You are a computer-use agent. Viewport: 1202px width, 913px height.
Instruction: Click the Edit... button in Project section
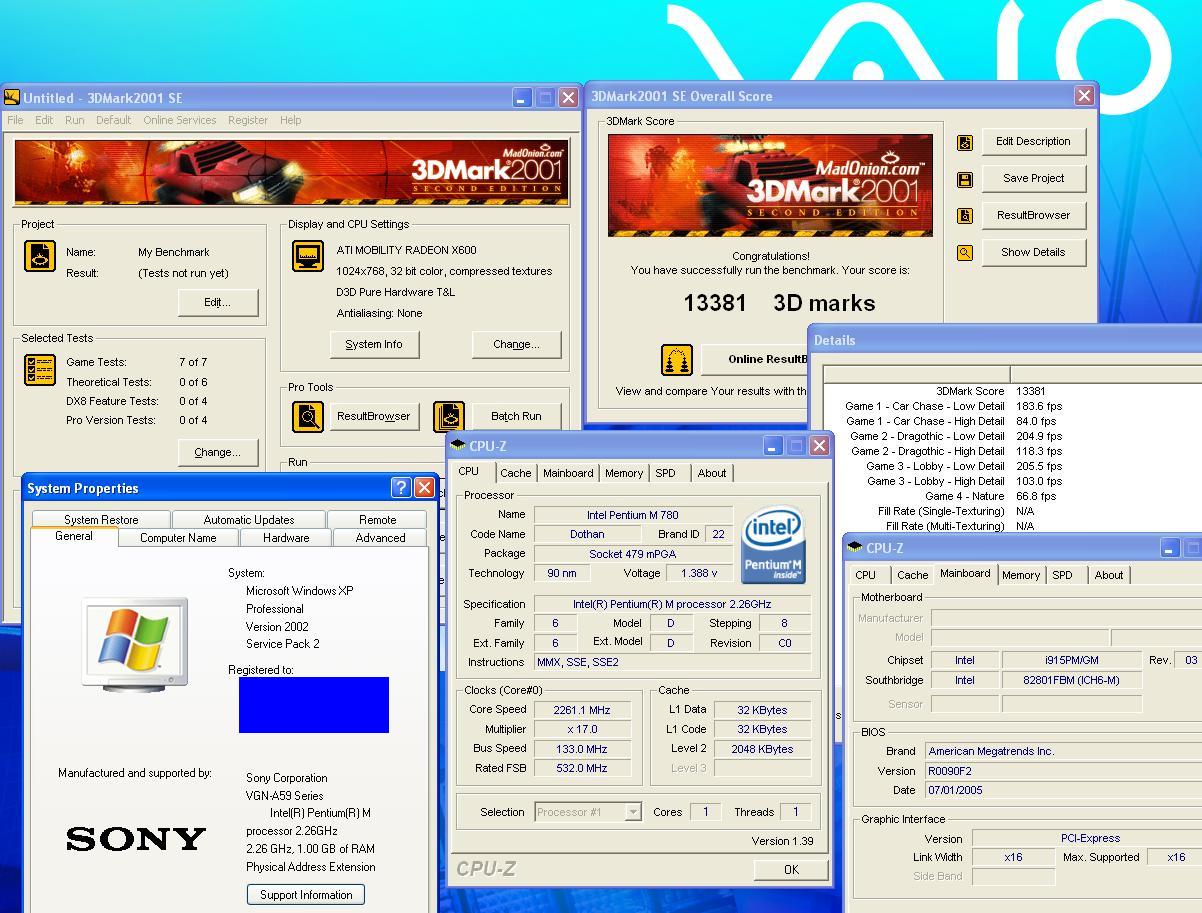(217, 302)
